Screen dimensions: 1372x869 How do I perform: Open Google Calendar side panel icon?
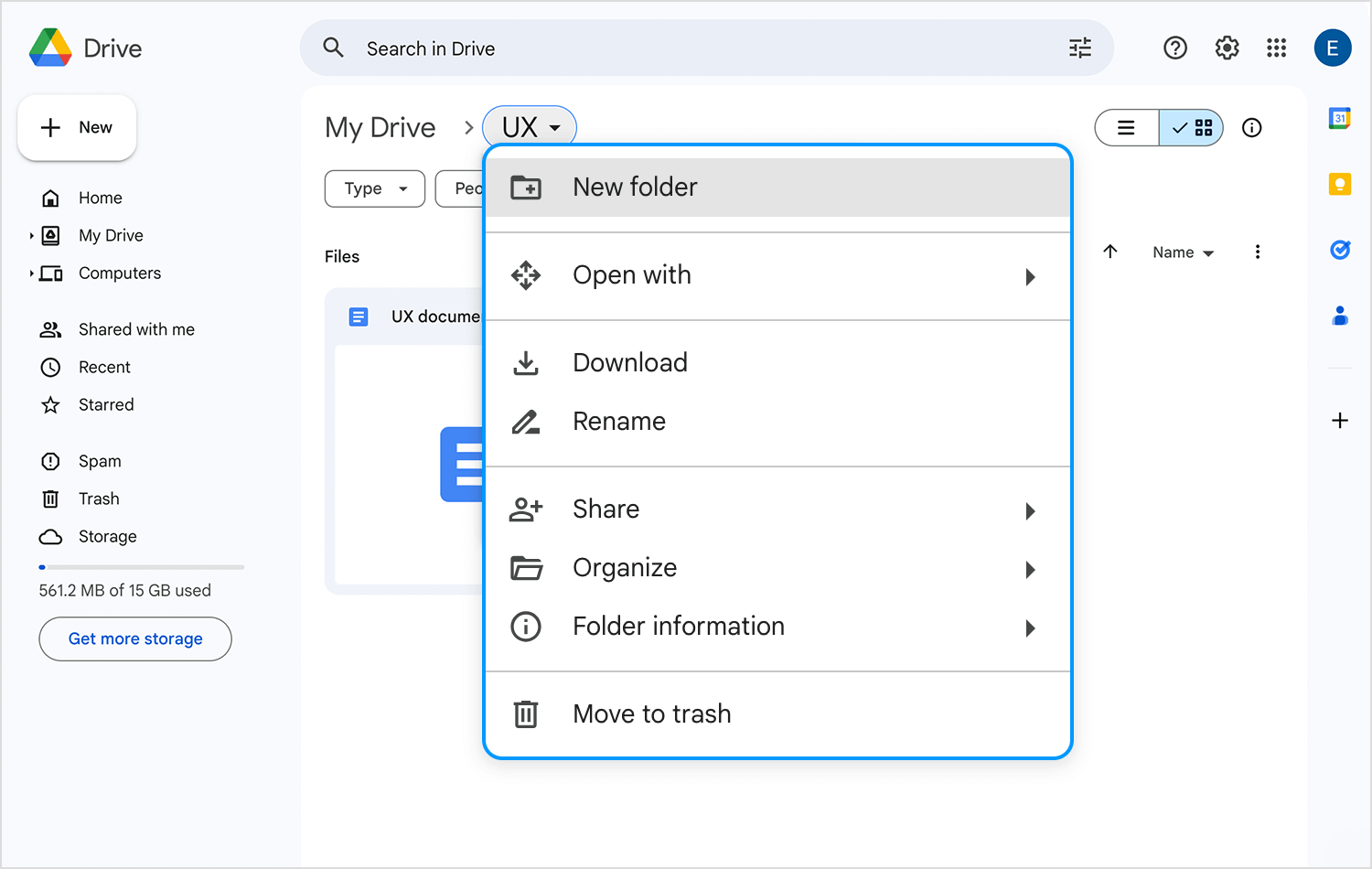[1340, 118]
